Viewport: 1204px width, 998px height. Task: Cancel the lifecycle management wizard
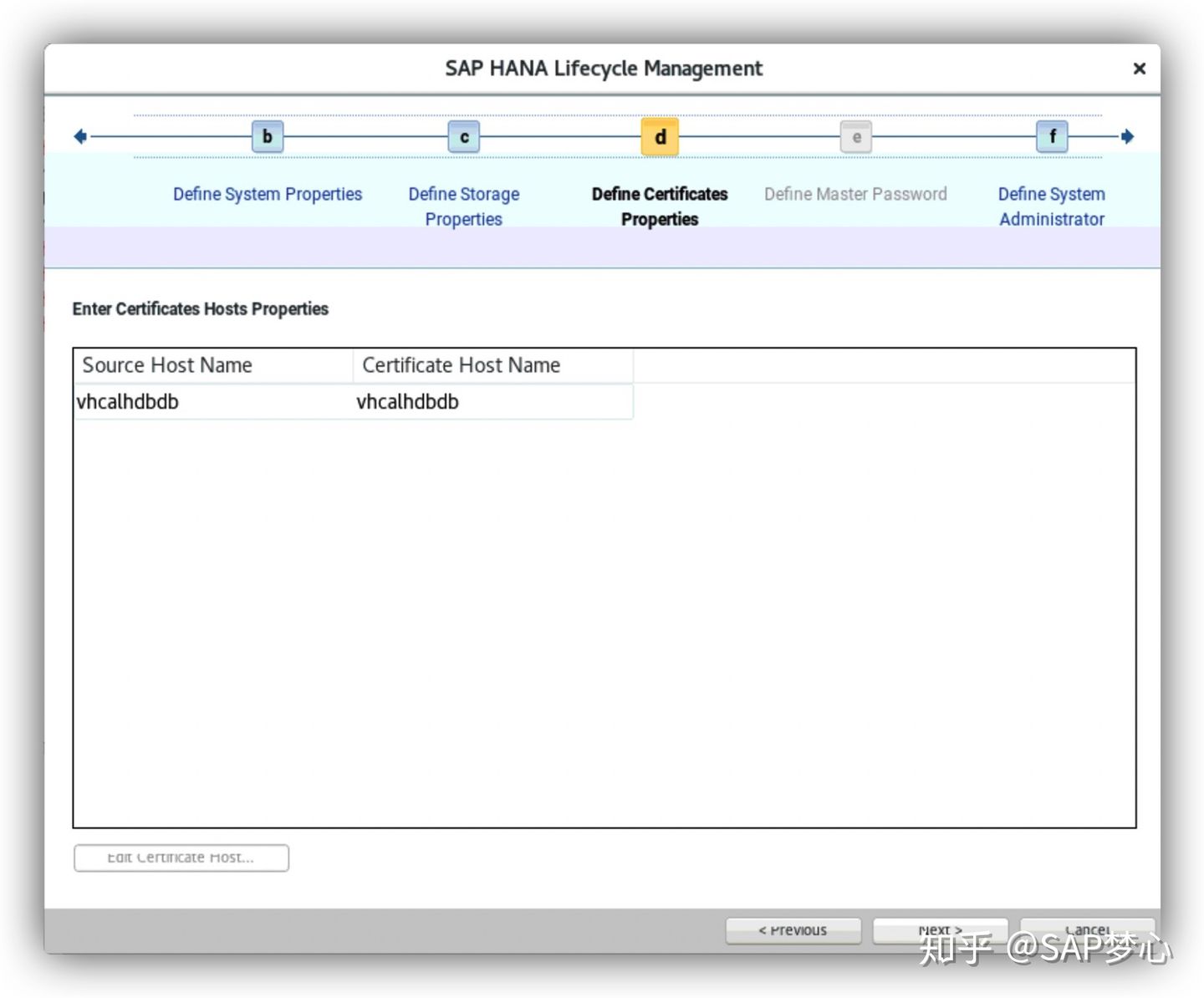(1088, 930)
